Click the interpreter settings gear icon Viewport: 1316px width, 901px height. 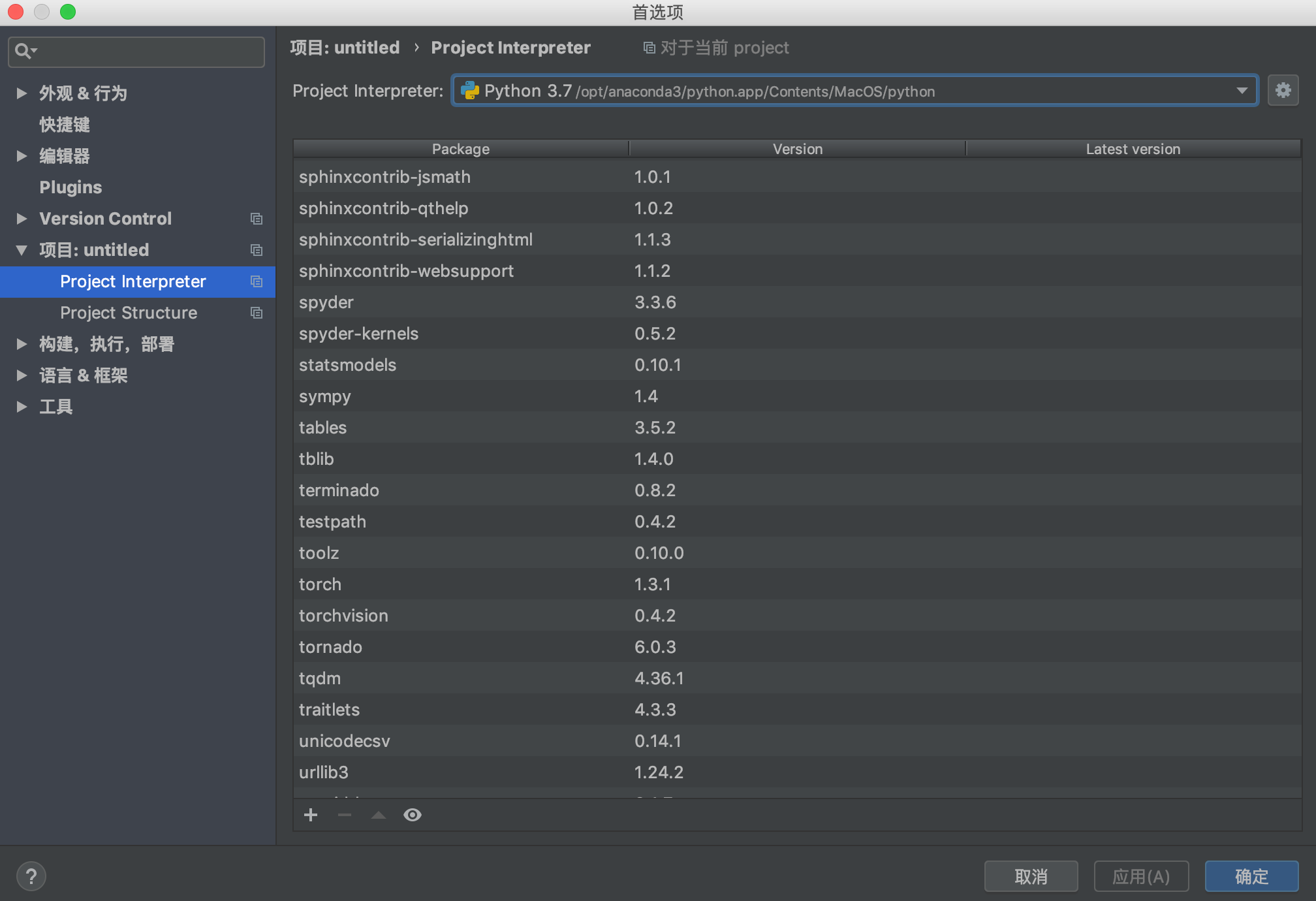tap(1283, 90)
